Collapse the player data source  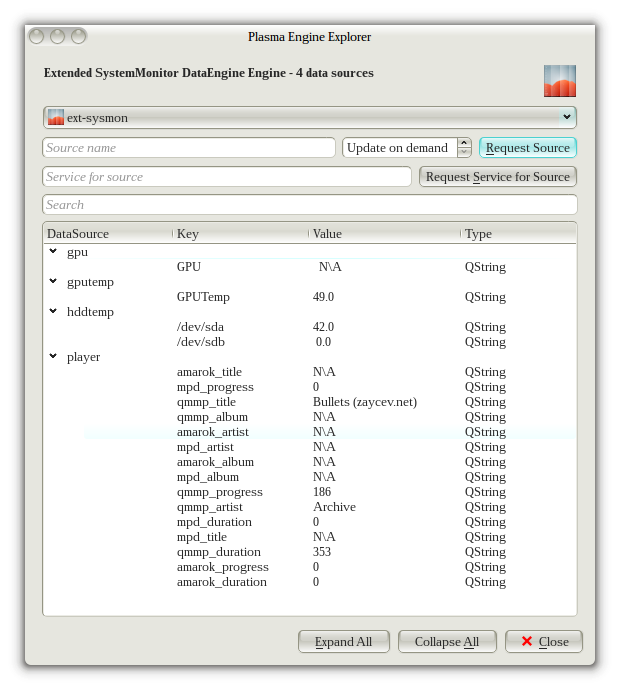(52, 357)
